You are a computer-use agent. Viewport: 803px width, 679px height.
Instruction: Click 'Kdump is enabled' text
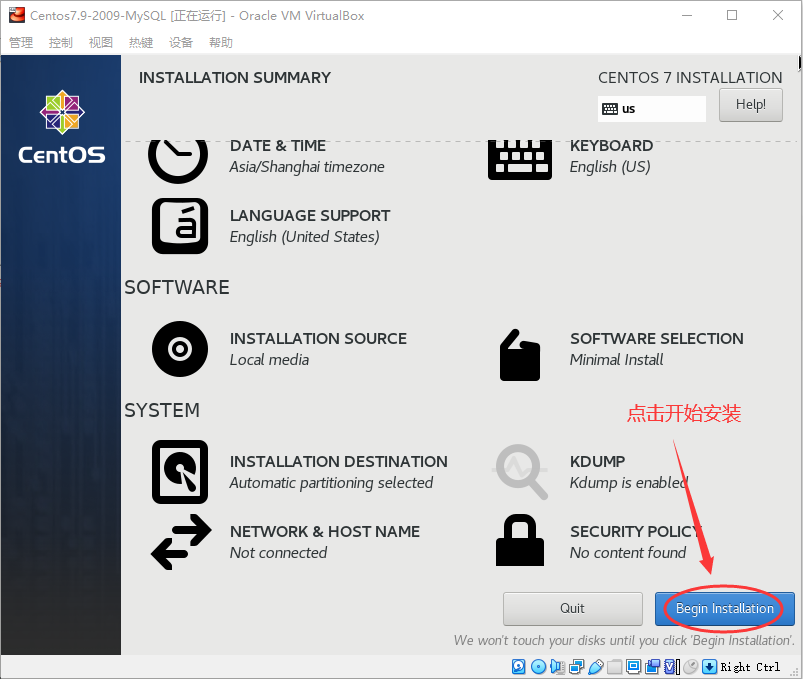pos(629,483)
